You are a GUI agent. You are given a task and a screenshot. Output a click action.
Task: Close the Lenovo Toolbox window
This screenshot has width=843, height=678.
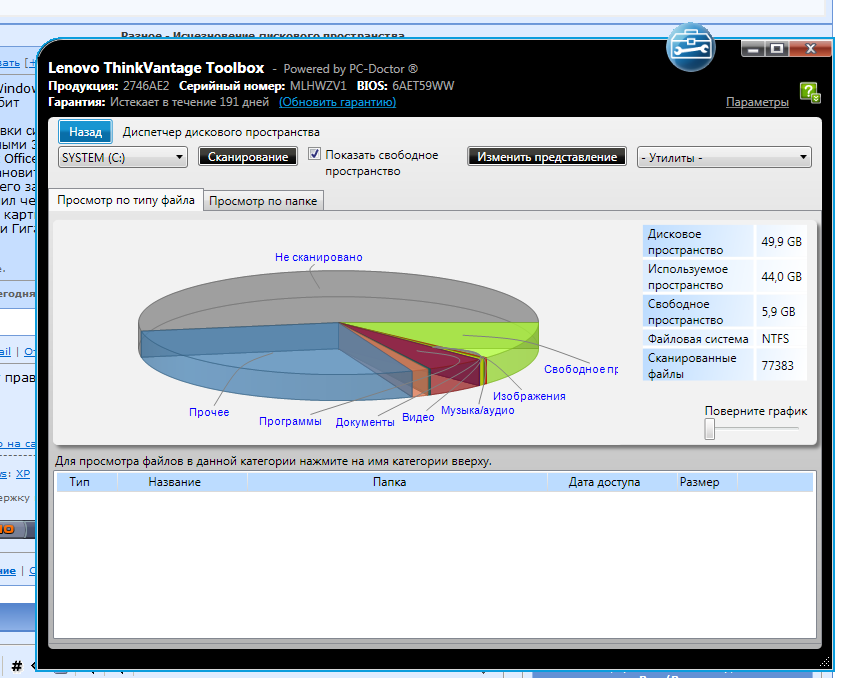[x=810, y=49]
